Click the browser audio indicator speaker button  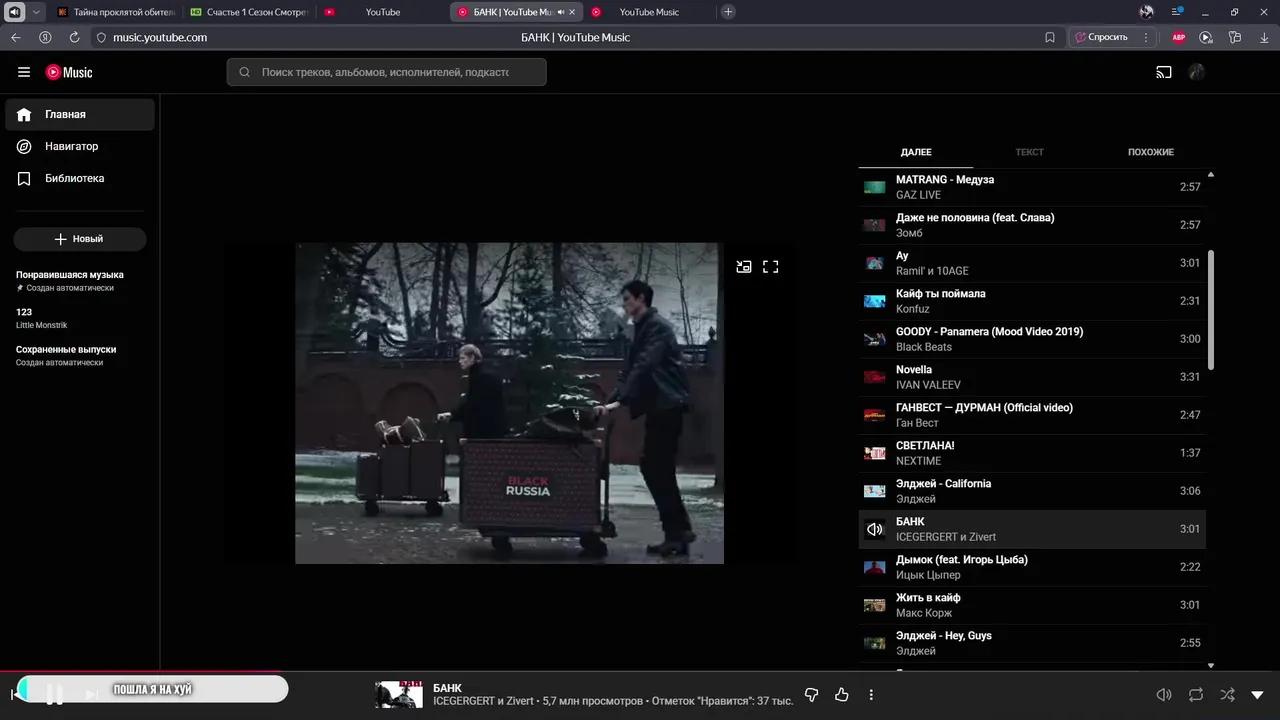click(x=15, y=12)
